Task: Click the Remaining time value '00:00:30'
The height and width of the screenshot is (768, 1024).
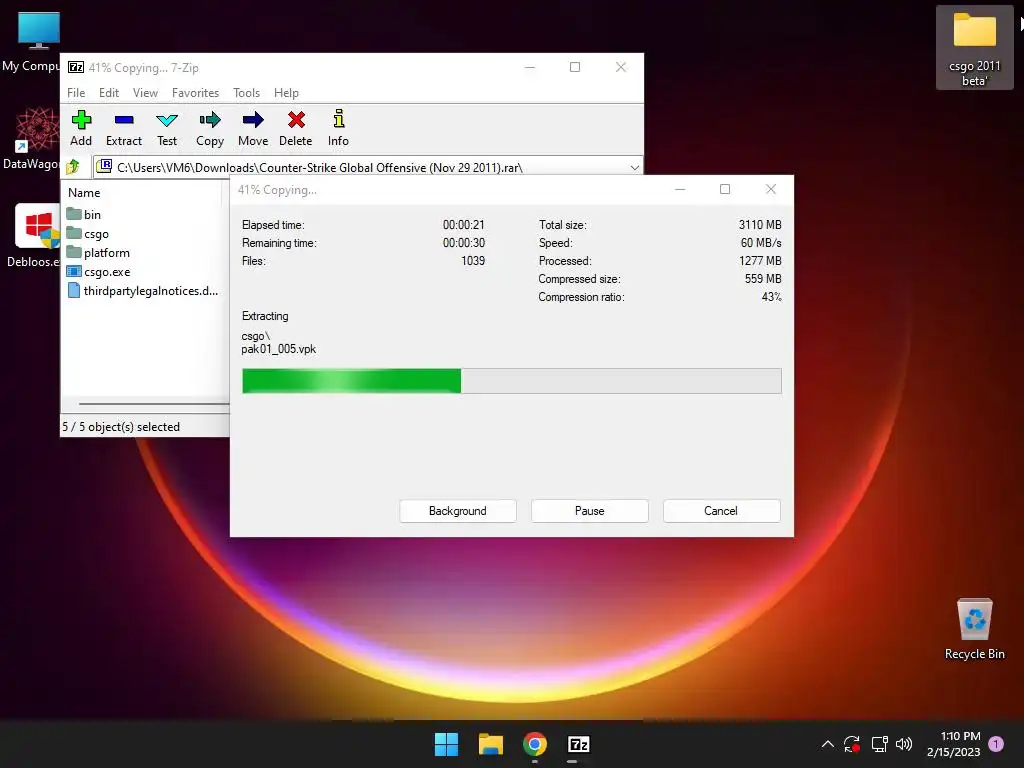Action: 464,242
